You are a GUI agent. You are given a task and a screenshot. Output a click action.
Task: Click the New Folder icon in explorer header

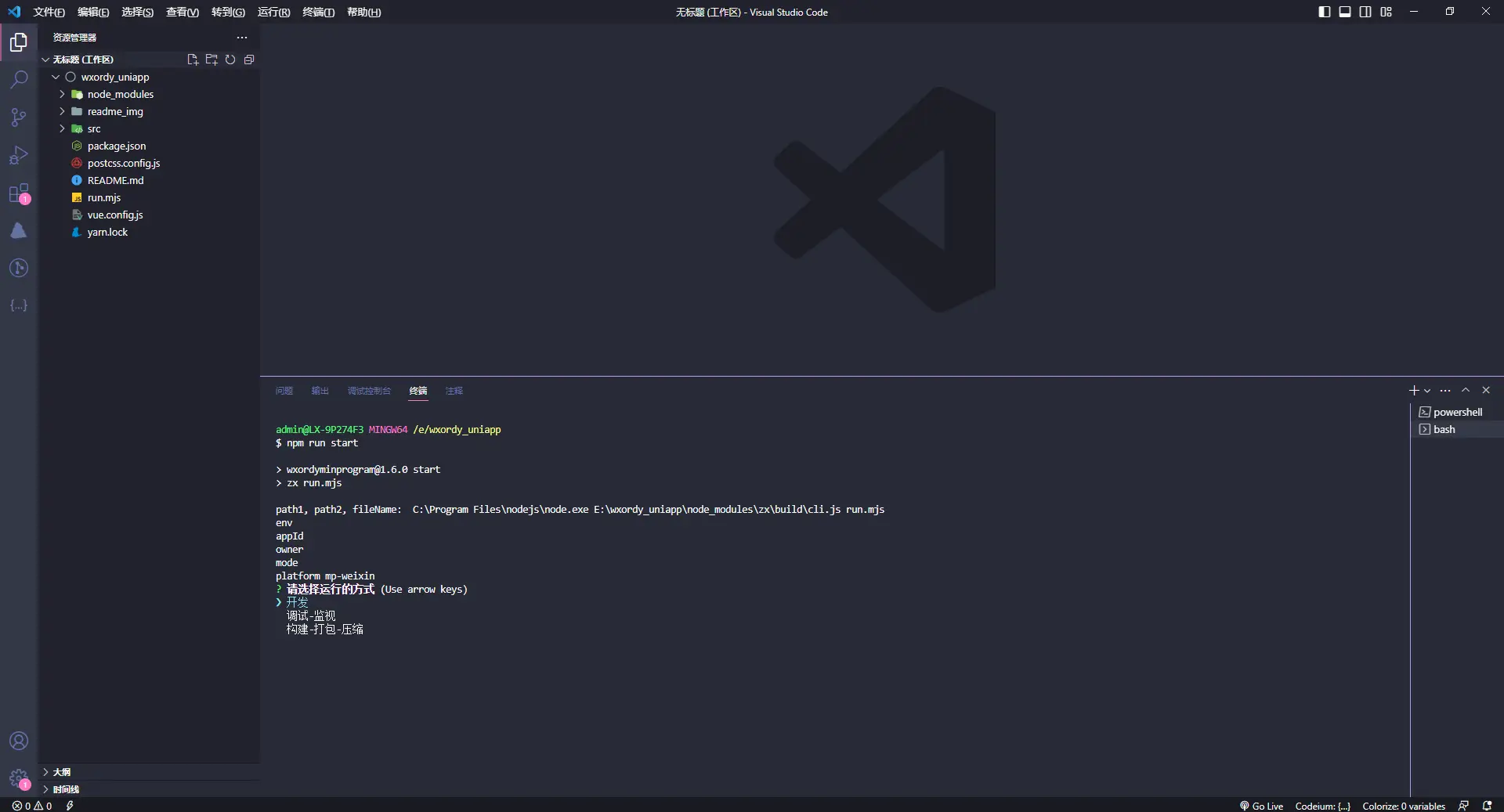point(211,60)
